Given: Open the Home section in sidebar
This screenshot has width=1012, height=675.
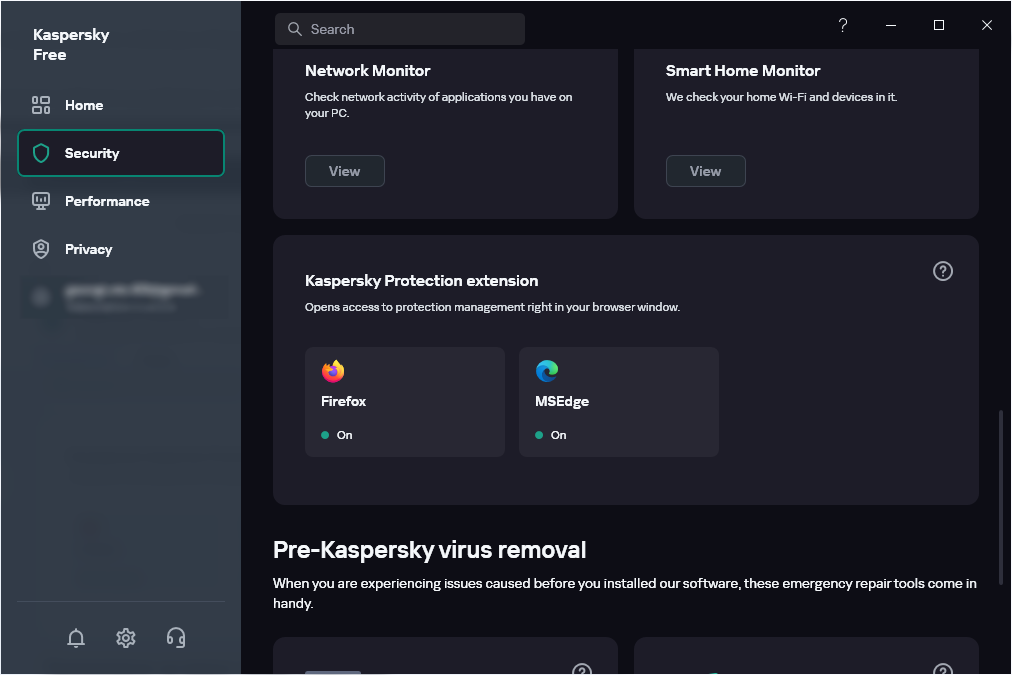Looking at the screenshot, I should pos(121,105).
